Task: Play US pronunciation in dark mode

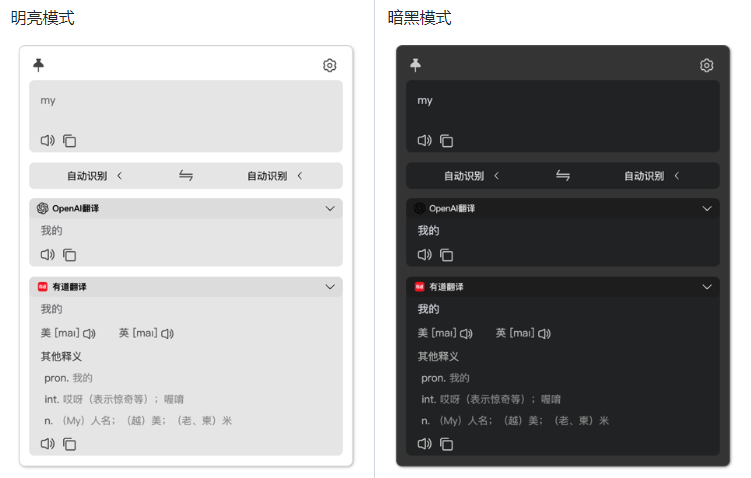Action: coord(466,333)
